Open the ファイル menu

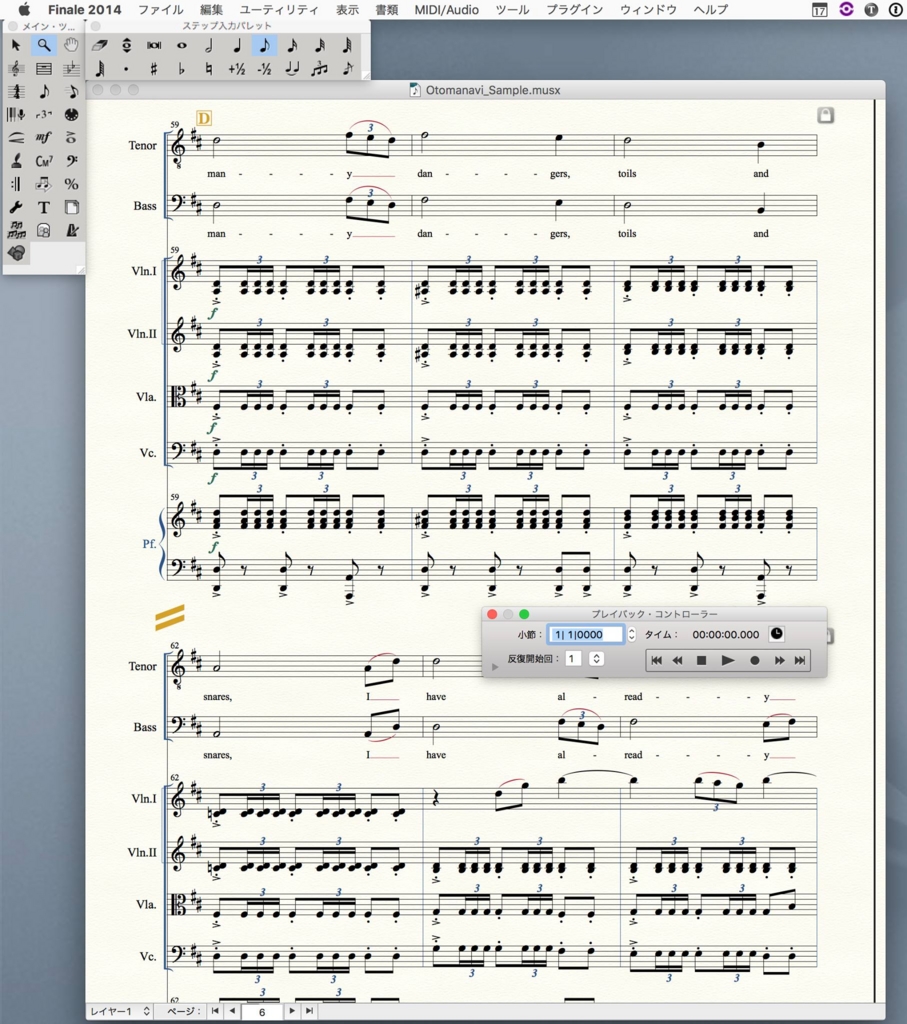tap(161, 10)
